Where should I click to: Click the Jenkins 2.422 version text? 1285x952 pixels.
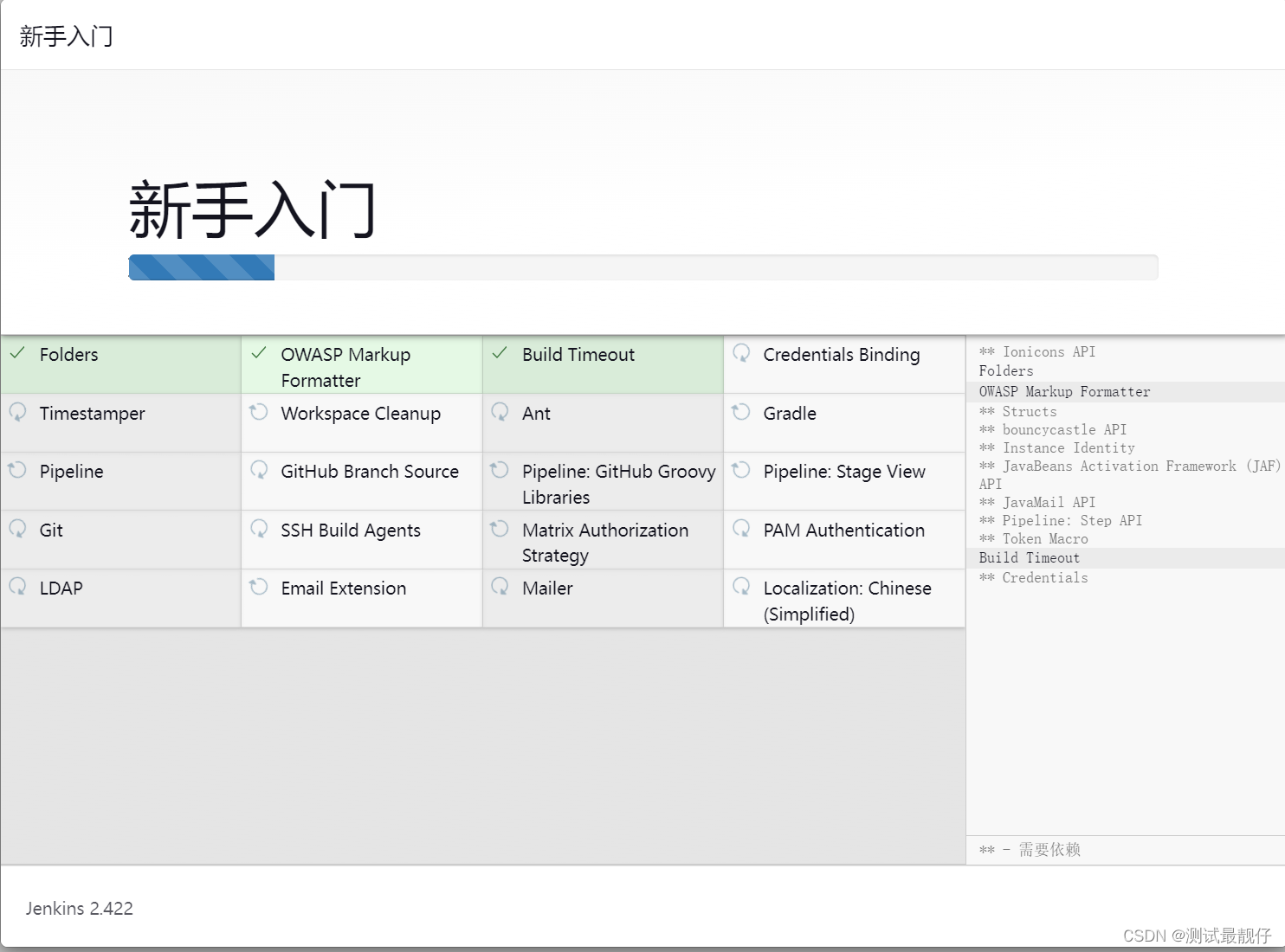tap(80, 909)
